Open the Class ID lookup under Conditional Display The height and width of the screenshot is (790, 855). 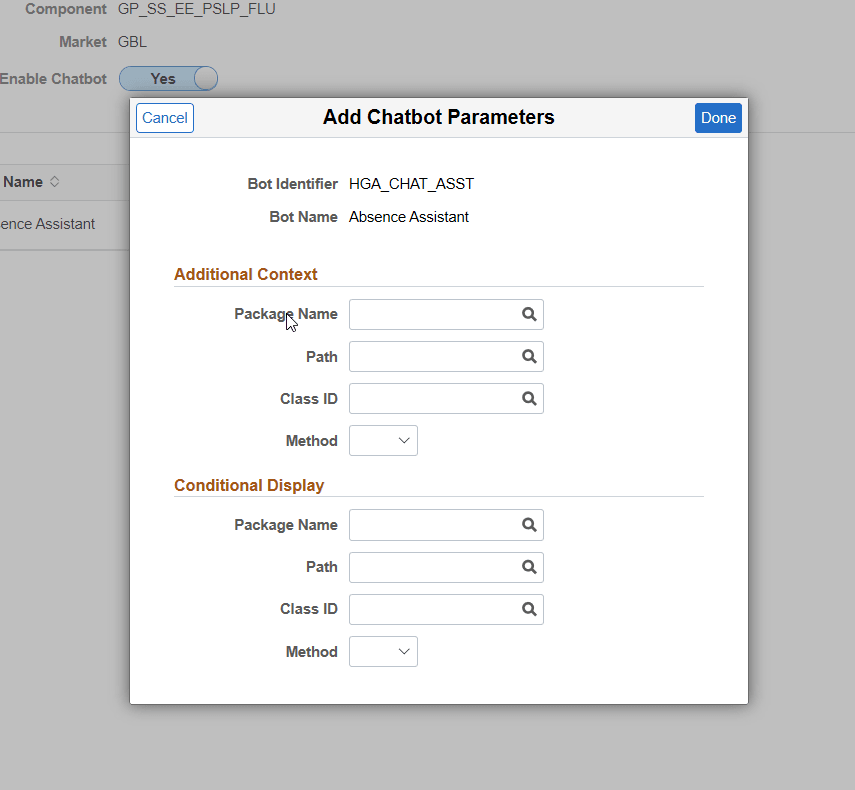pyautogui.click(x=529, y=609)
